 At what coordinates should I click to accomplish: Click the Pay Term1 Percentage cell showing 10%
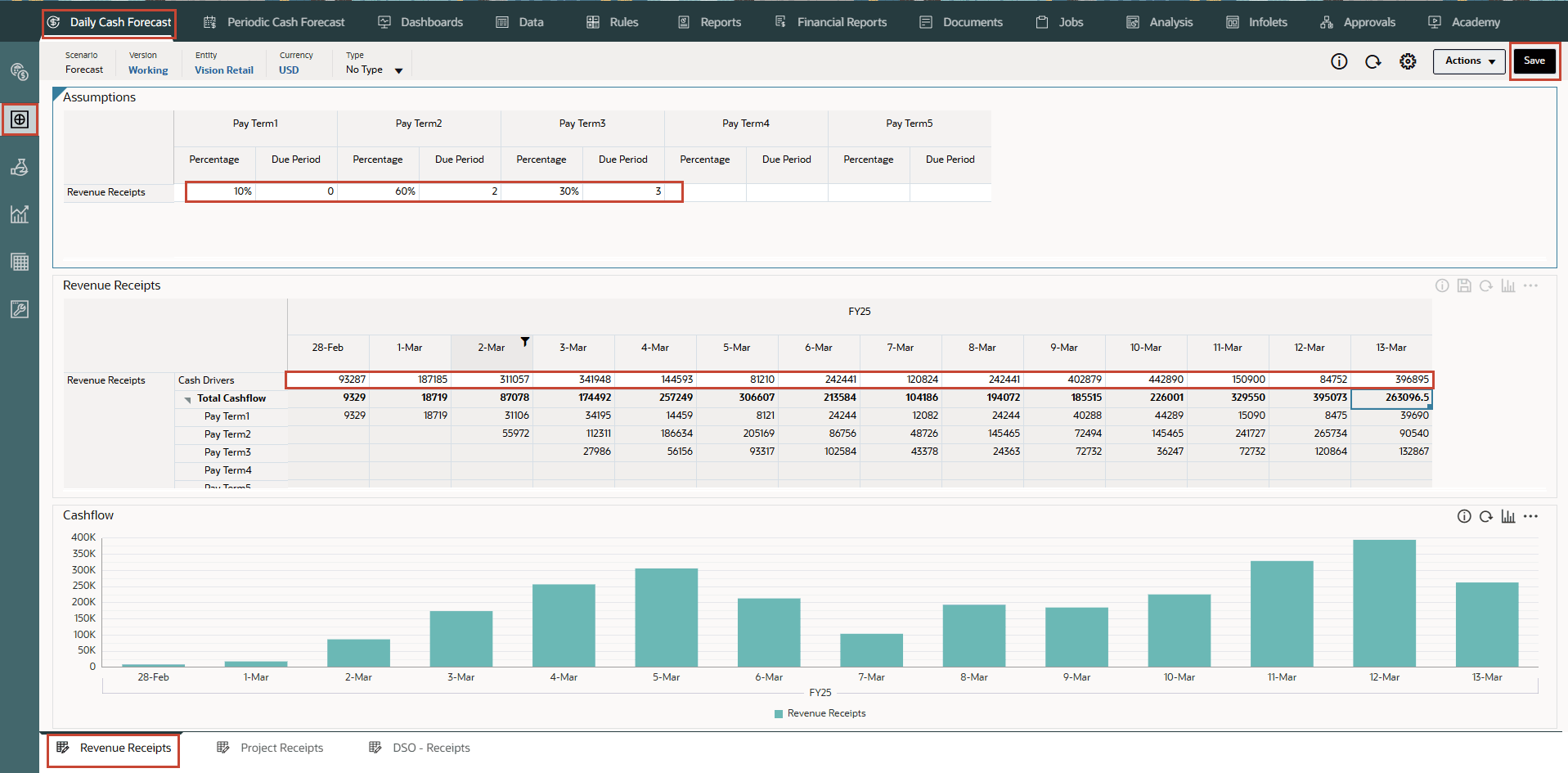coord(221,191)
